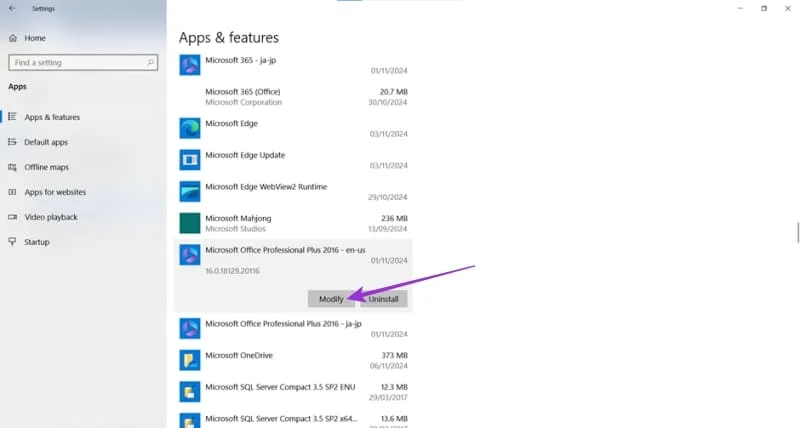800x428 pixels.
Task: Select SQL Server Compact 3.5 SP2 ENU entry
Action: (293, 392)
